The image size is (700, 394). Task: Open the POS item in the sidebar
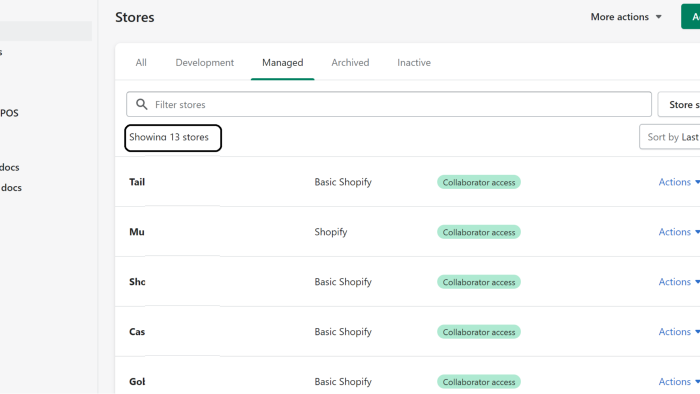click(x=9, y=113)
